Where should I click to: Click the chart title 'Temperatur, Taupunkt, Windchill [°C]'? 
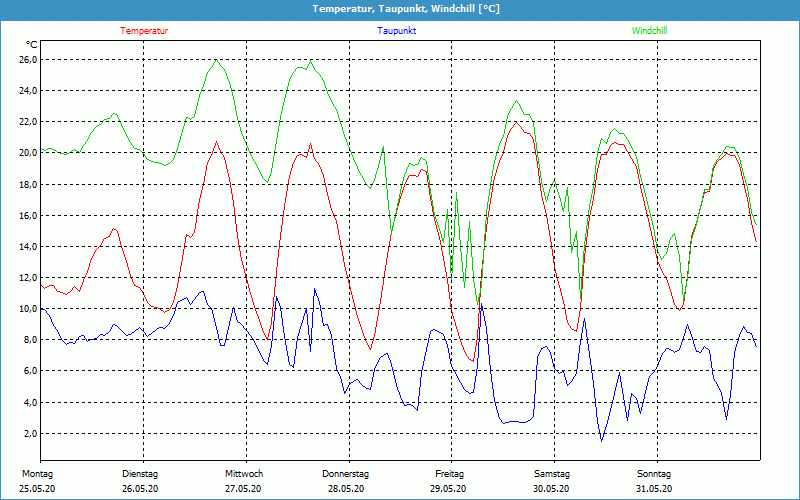(x=406, y=9)
